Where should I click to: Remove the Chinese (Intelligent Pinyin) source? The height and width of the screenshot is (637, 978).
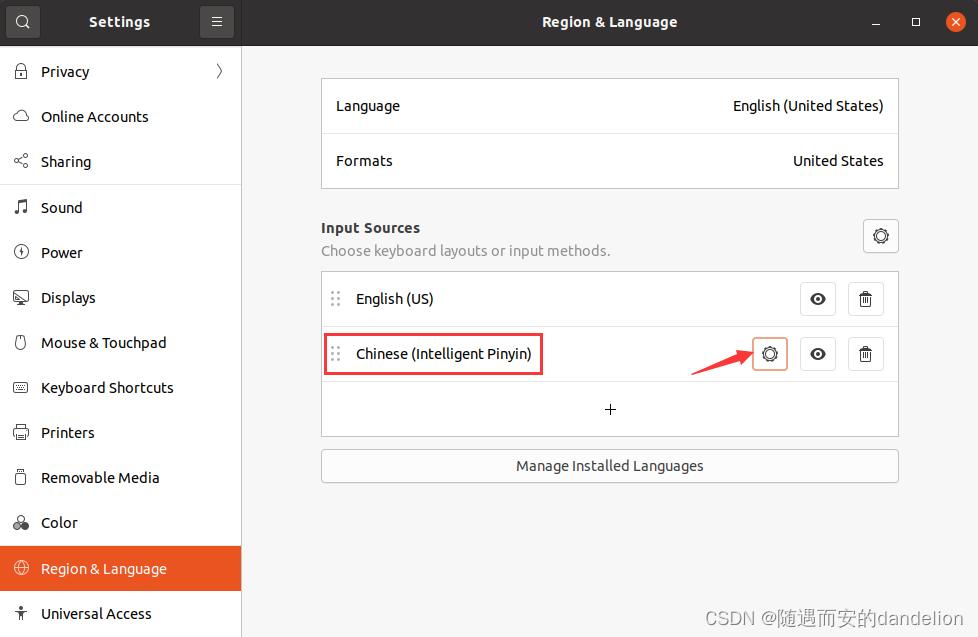[865, 354]
